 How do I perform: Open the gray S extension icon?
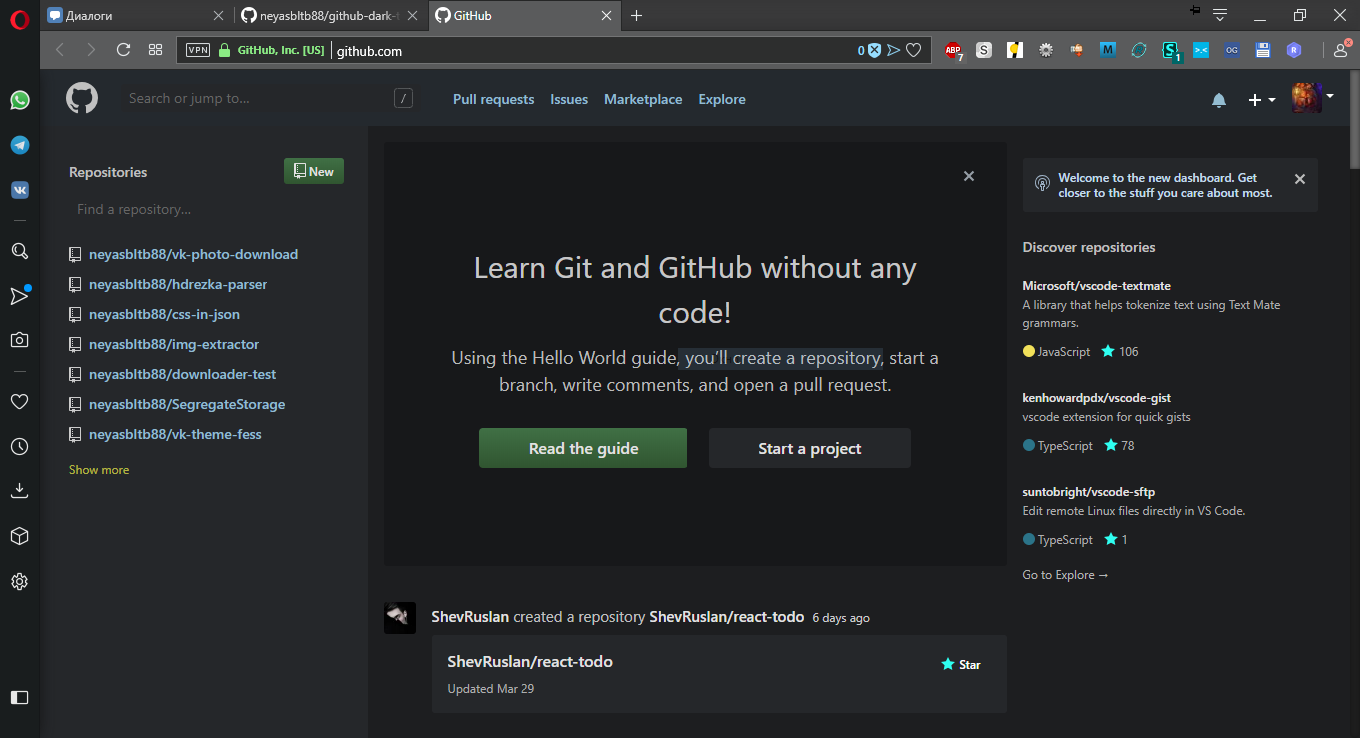point(984,49)
